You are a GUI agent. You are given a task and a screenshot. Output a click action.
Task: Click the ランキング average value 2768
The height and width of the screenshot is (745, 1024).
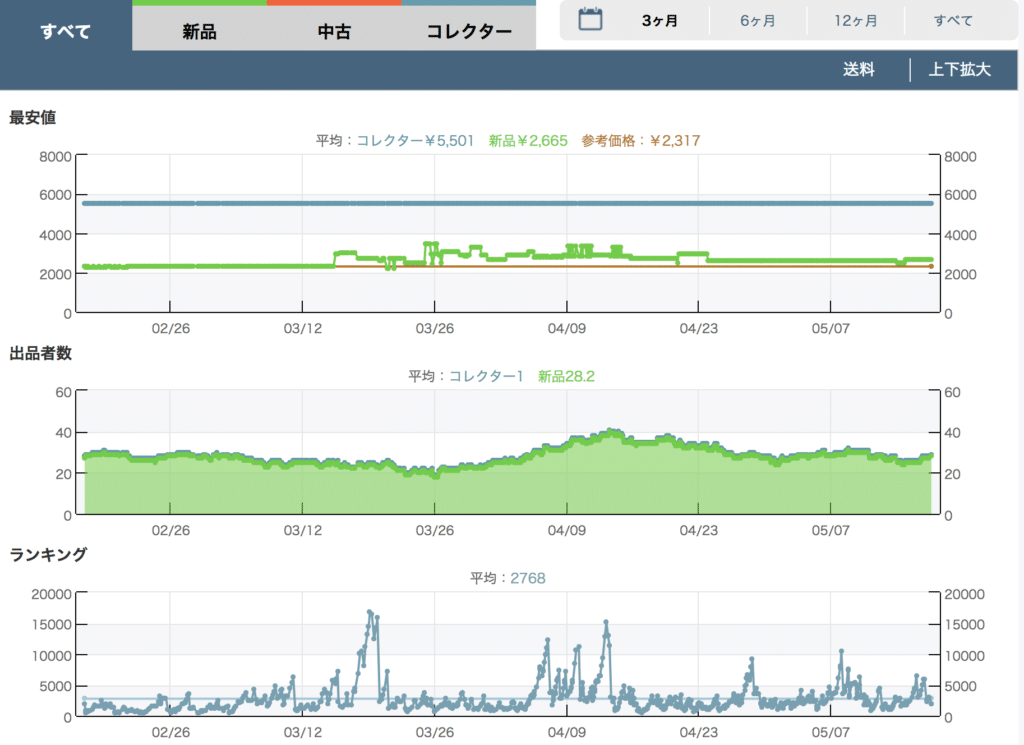coord(525,578)
